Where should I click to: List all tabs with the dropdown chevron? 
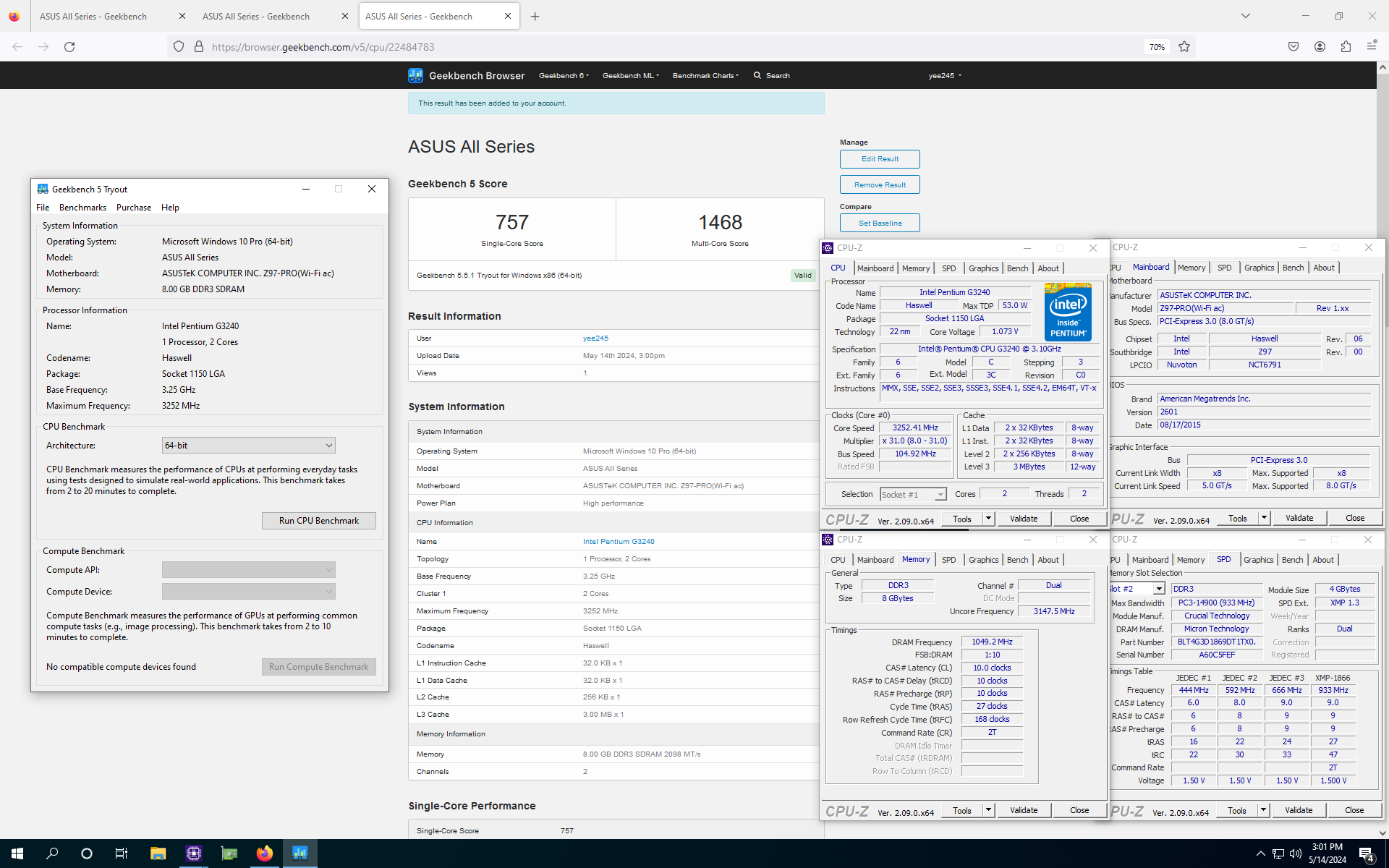click(1246, 16)
